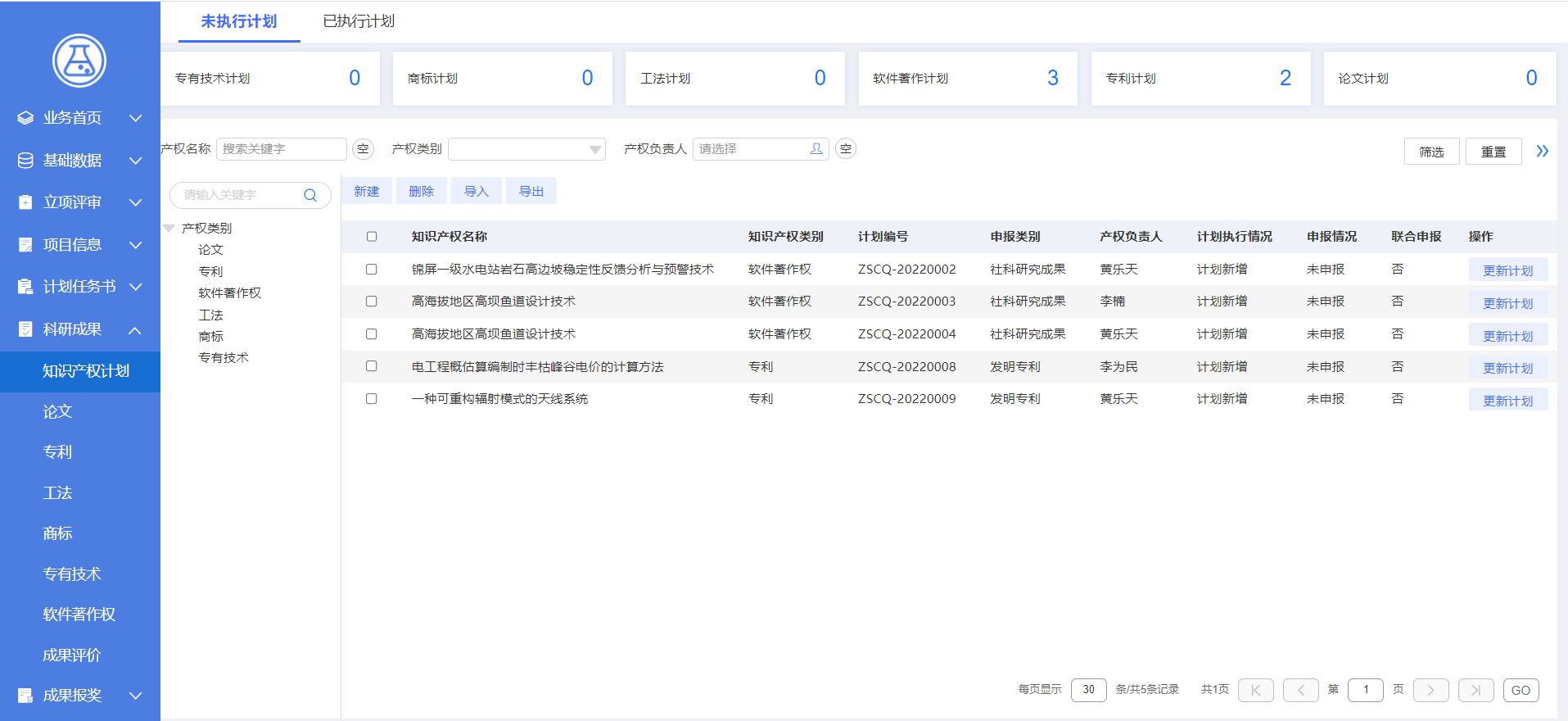The image size is (1568, 721).
Task: Click the GO pagination button
Action: 1521,690
